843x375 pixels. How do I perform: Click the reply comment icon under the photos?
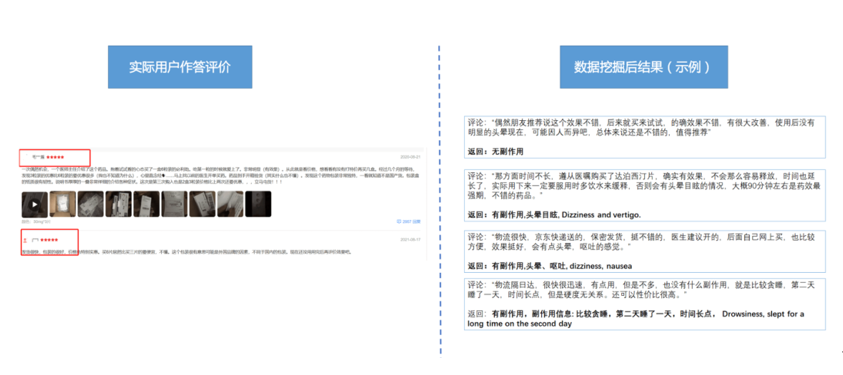click(x=398, y=221)
